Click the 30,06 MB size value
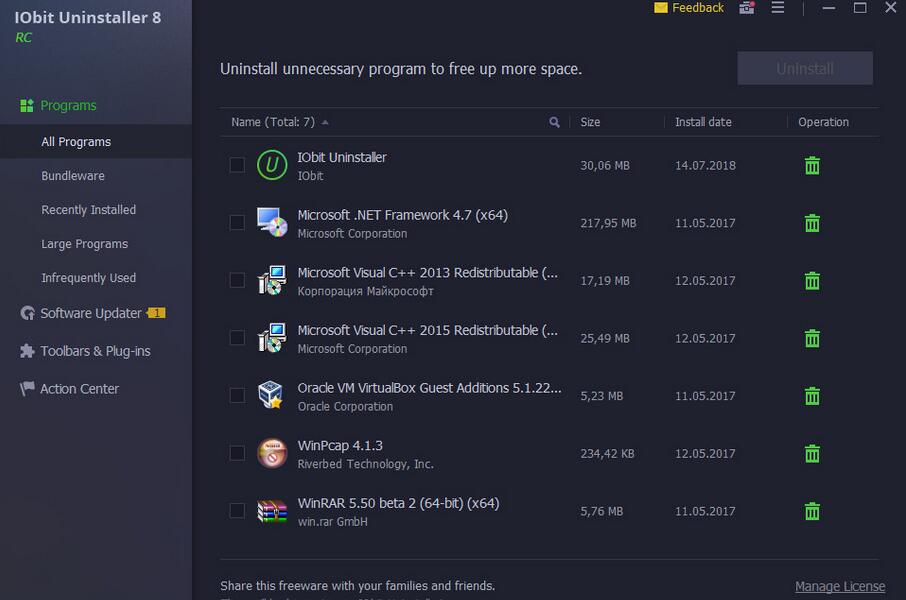906x600 pixels. (604, 165)
